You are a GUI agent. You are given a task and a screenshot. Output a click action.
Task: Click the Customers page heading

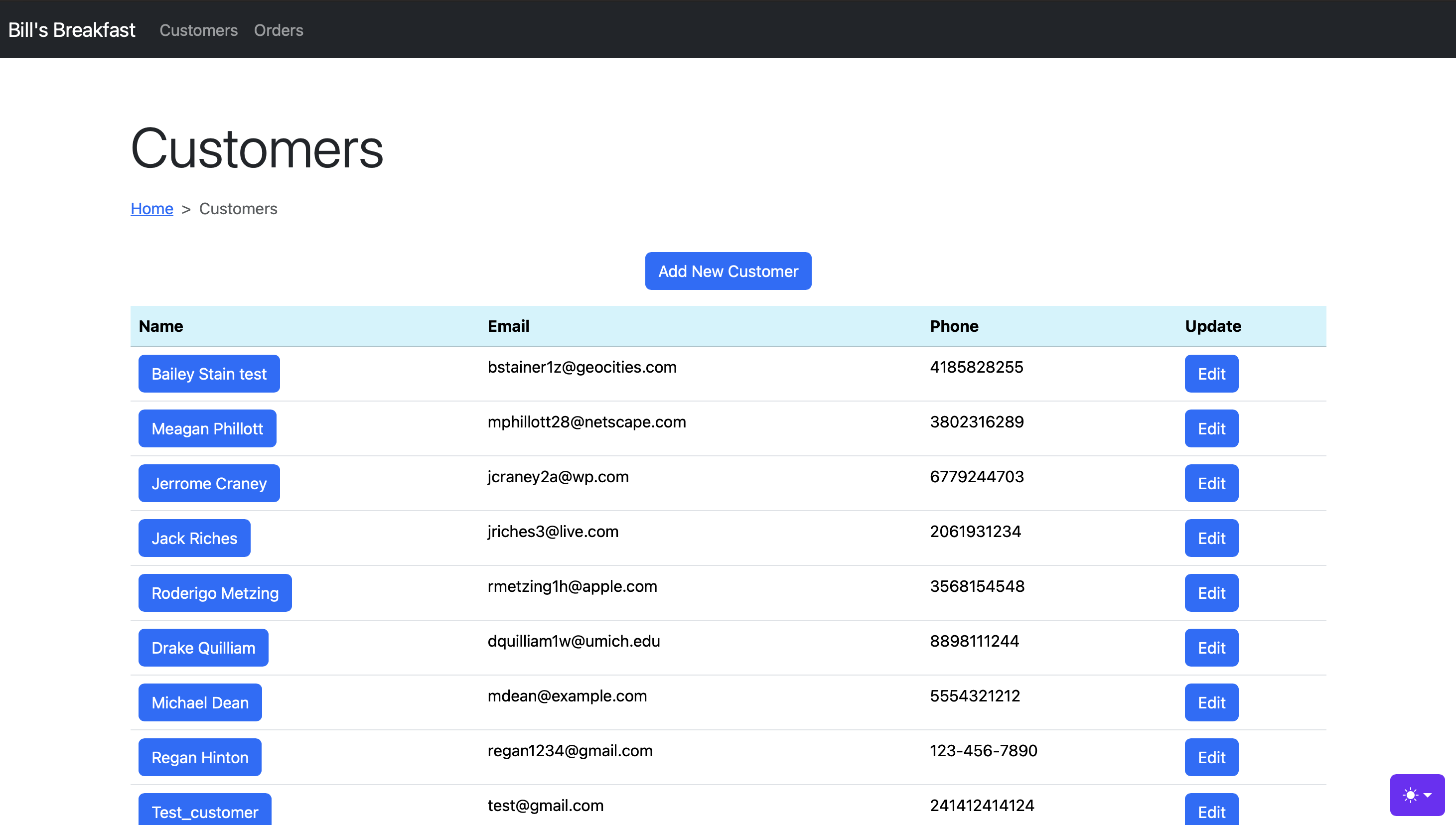(257, 148)
